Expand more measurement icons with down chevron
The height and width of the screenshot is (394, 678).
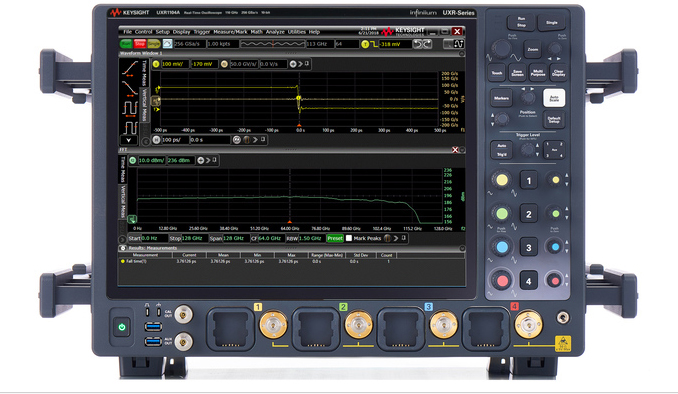pyautogui.click(x=129, y=140)
